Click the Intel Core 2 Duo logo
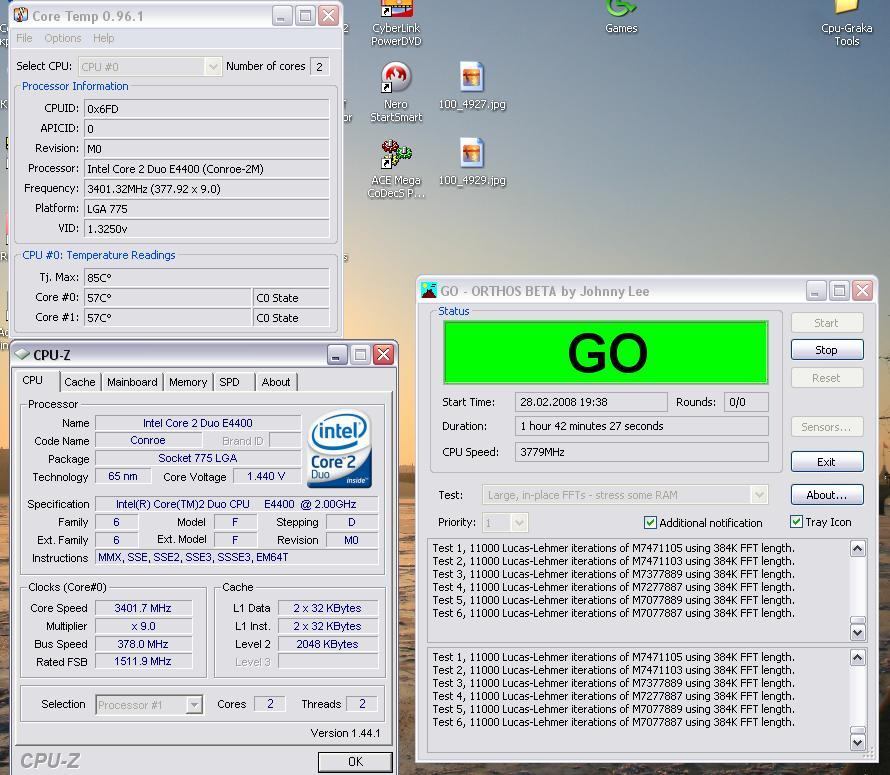The image size is (890, 775). pos(339,449)
